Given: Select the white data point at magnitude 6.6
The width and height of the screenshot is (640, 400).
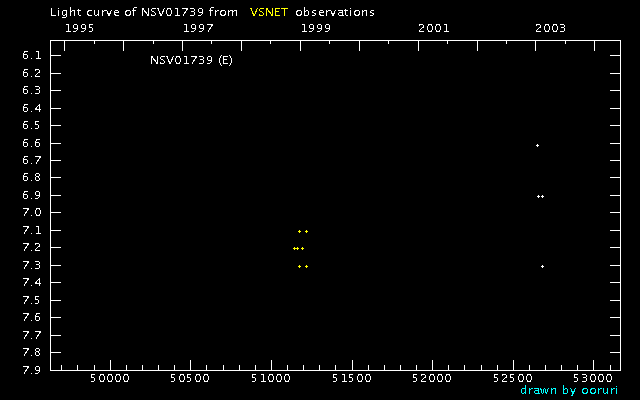Looking at the screenshot, I should click(537, 146).
